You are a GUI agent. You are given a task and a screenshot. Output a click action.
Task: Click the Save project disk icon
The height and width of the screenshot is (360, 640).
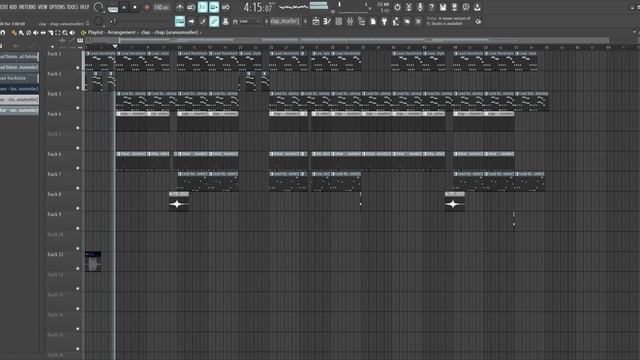tap(443, 7)
